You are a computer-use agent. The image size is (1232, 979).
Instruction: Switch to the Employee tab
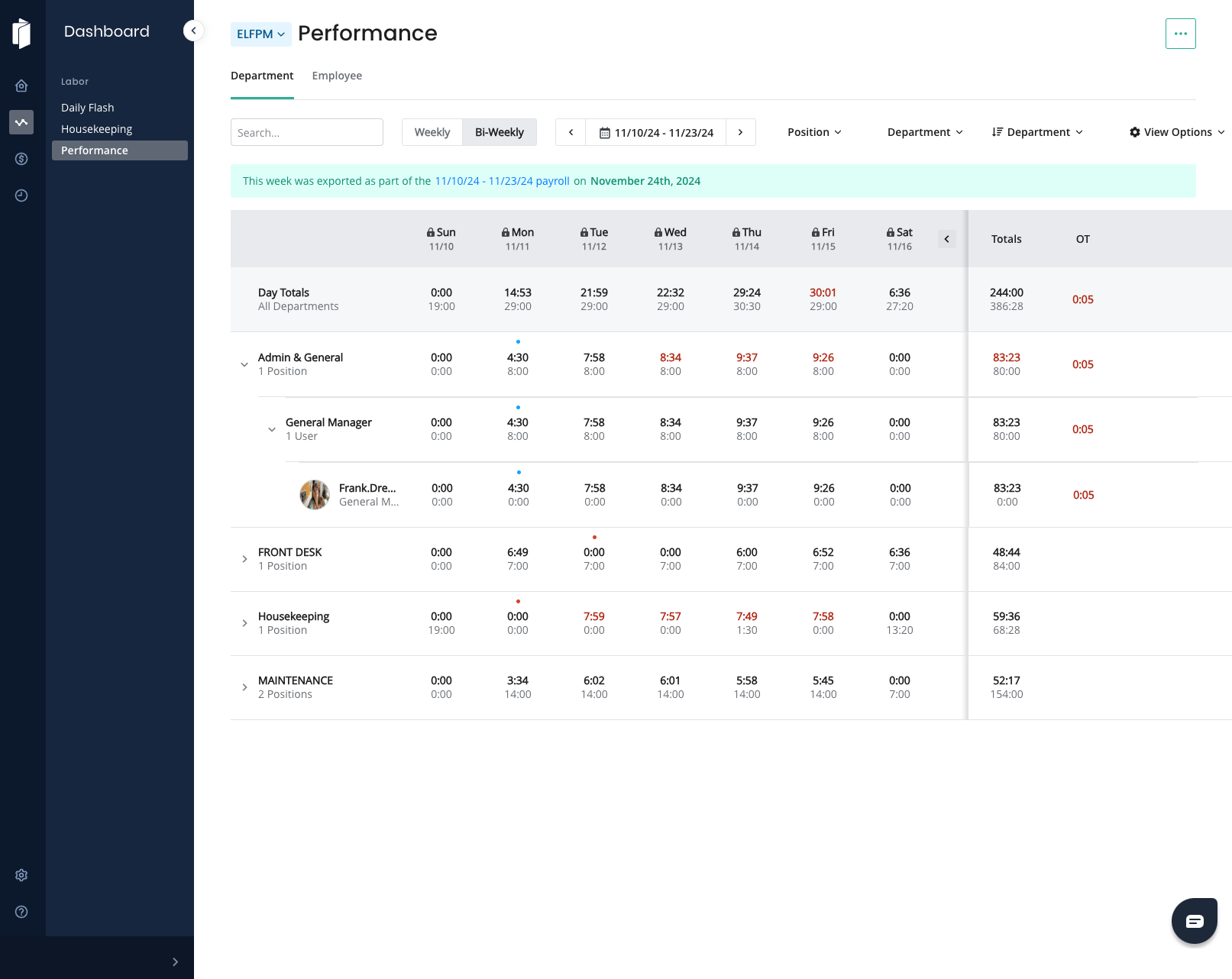click(x=337, y=76)
